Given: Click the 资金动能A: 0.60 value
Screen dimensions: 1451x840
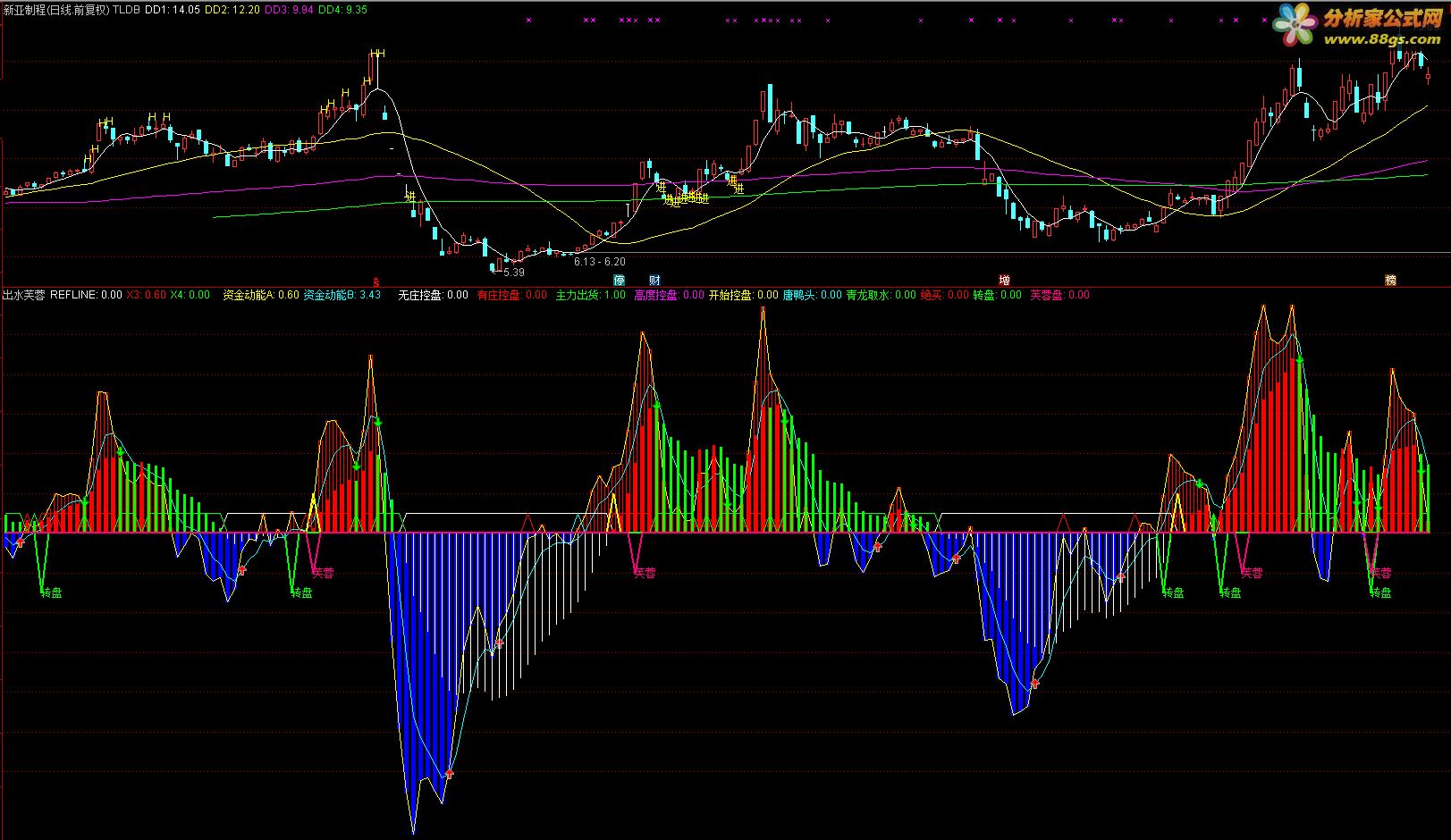Looking at the screenshot, I should tap(261, 295).
